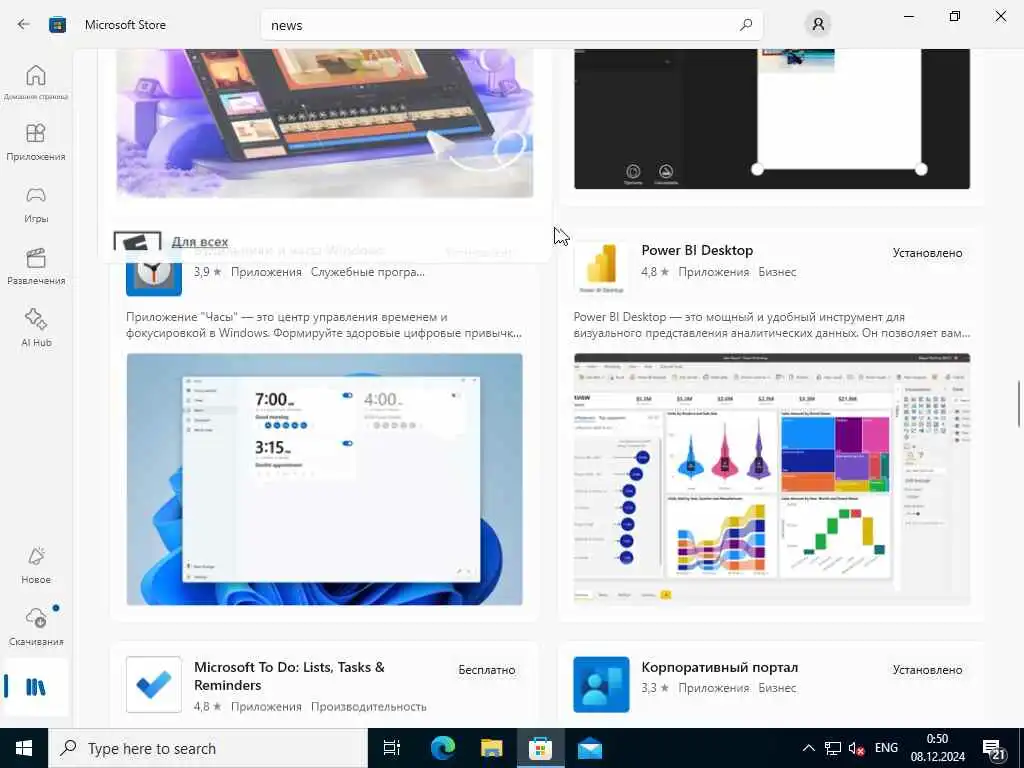
Task: Open the Игры sidebar section
Action: (x=36, y=204)
